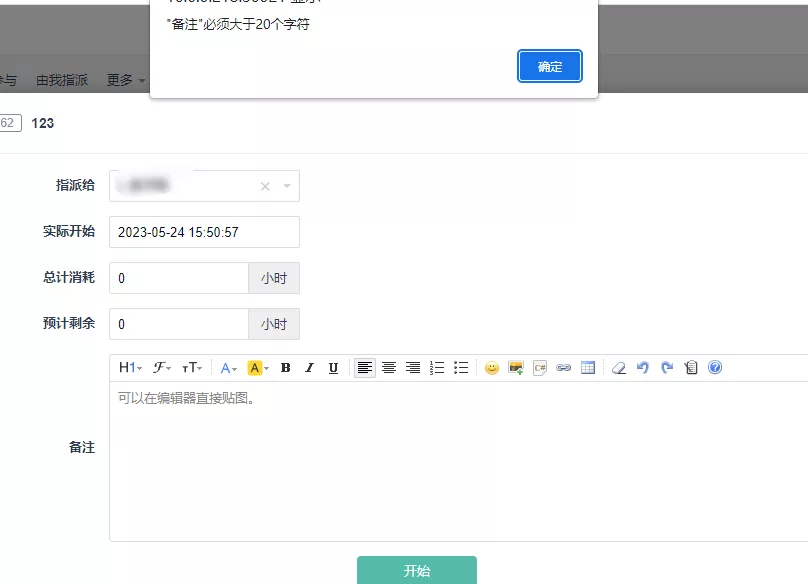
Task: Insert a code block
Action: click(x=540, y=368)
